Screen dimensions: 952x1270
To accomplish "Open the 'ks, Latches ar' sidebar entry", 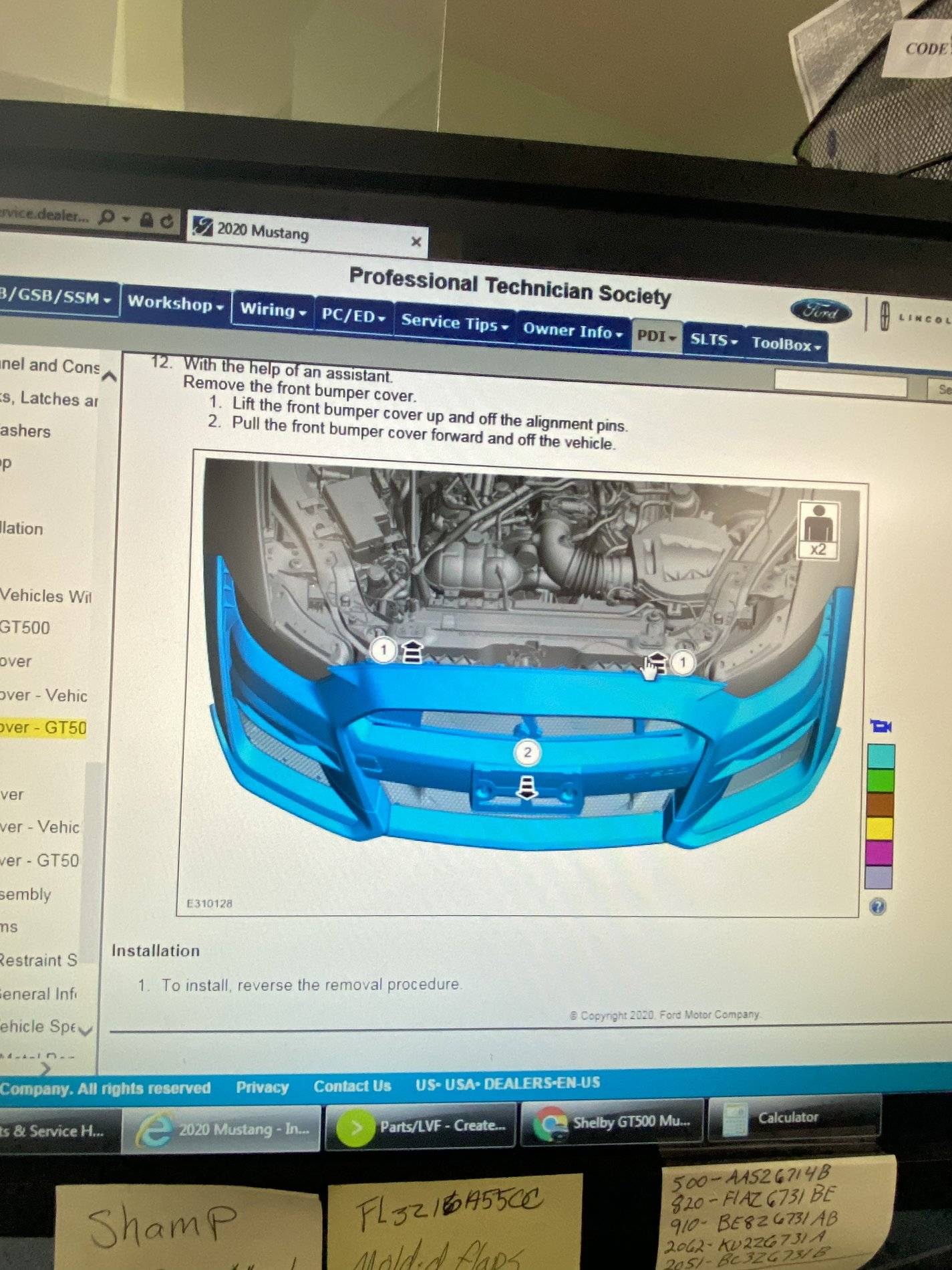I will click(49, 398).
